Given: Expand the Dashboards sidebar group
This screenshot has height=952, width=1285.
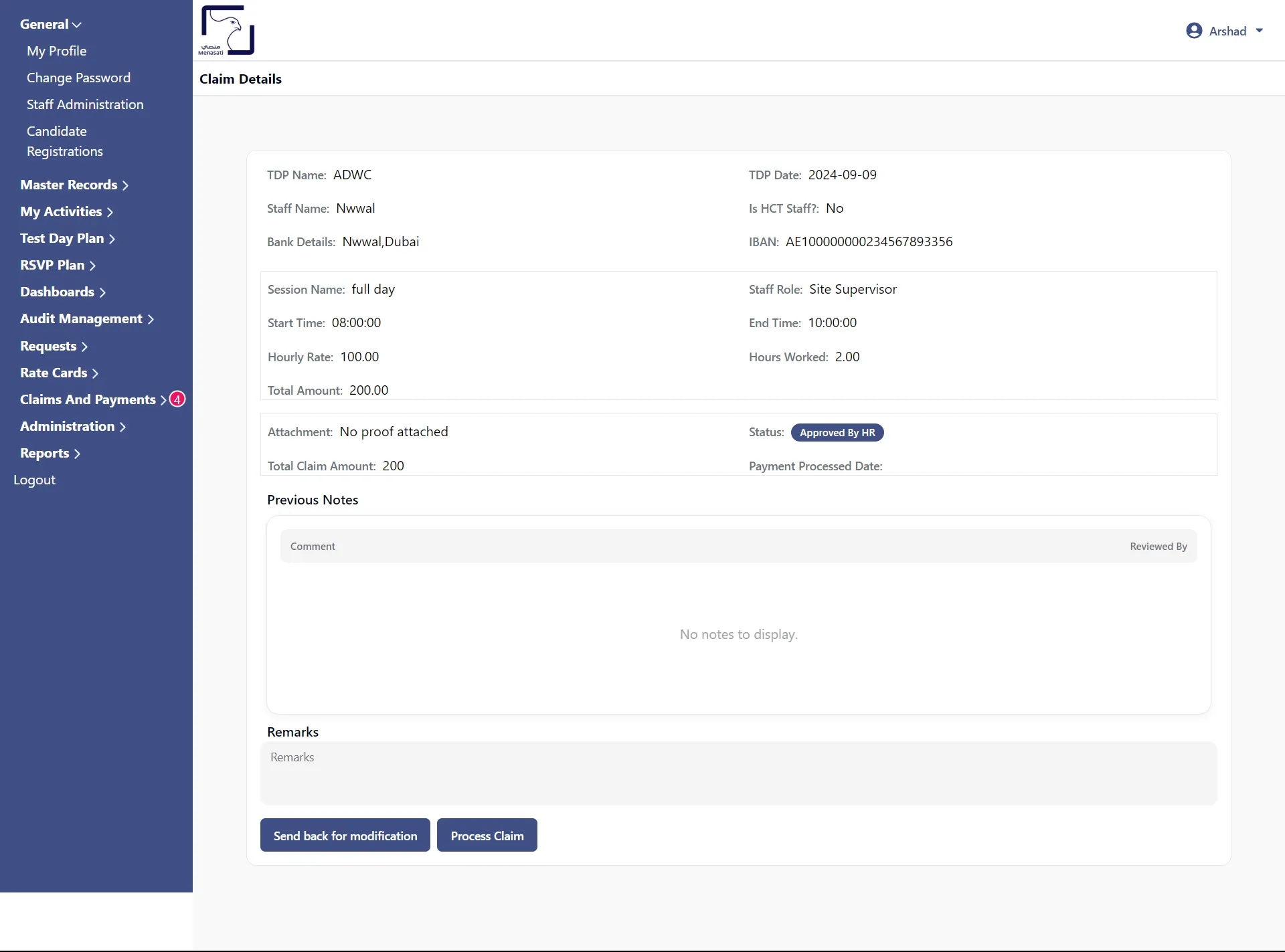Looking at the screenshot, I should coord(62,292).
